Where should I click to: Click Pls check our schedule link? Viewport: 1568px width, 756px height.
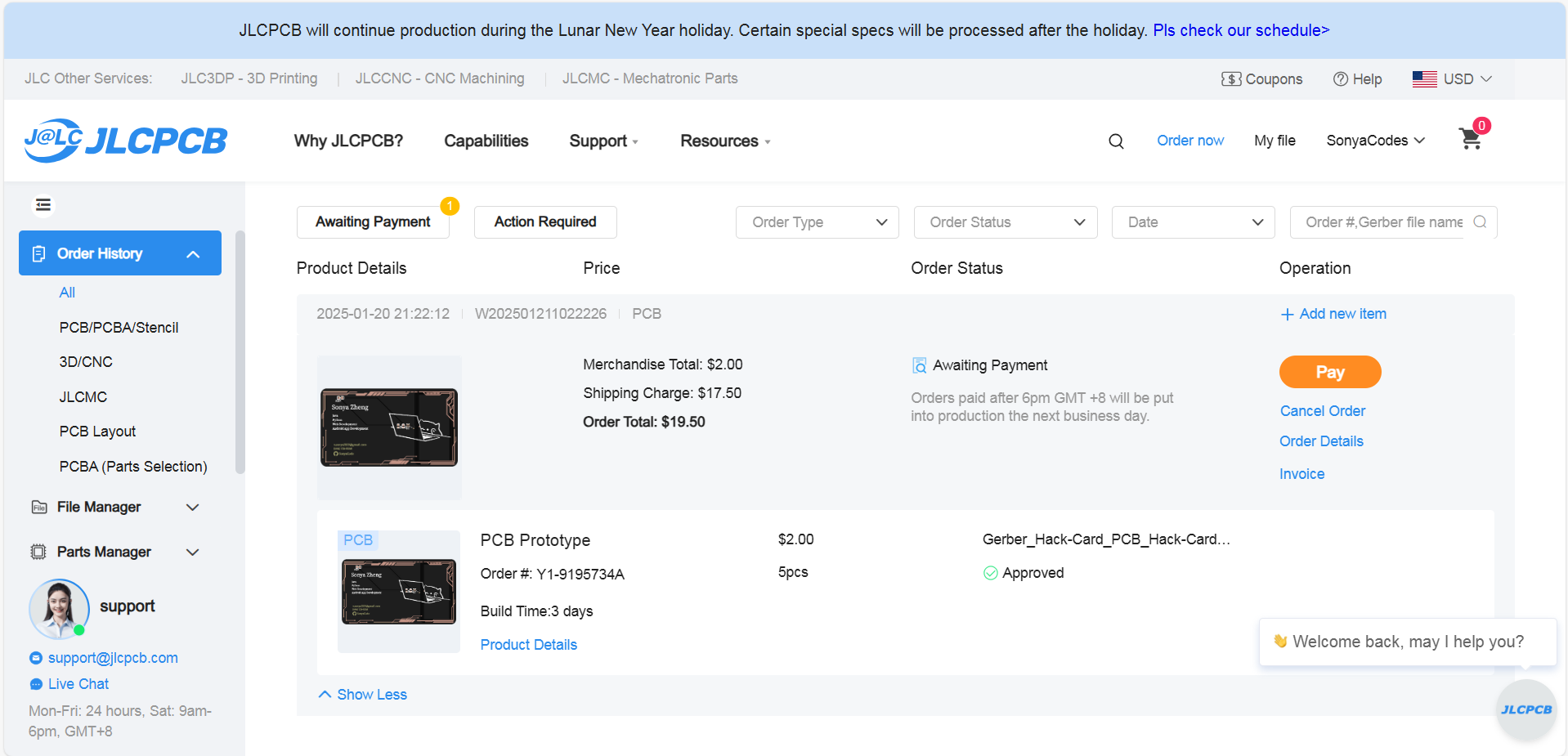[x=1241, y=30]
